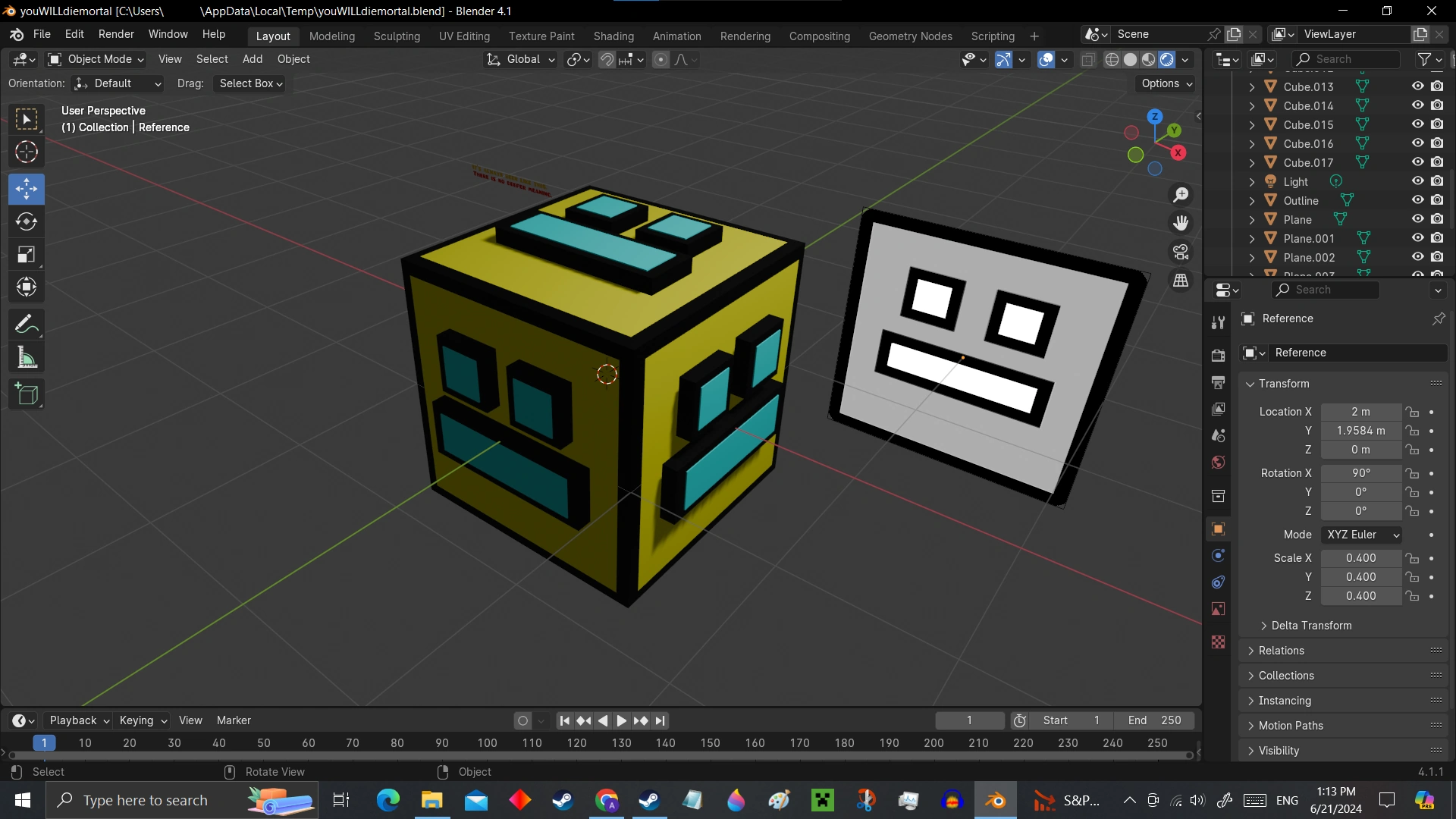Switch to the Shading workspace tab
The image size is (1456, 819).
pyautogui.click(x=613, y=36)
